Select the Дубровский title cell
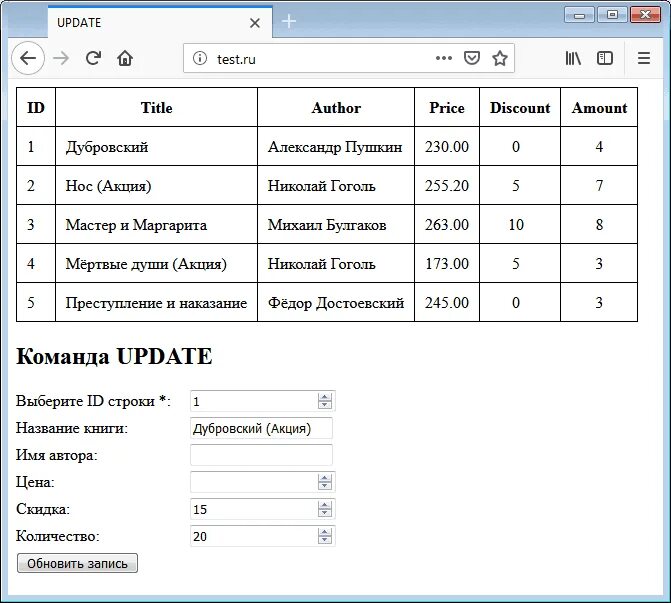The image size is (671, 603). (x=157, y=146)
